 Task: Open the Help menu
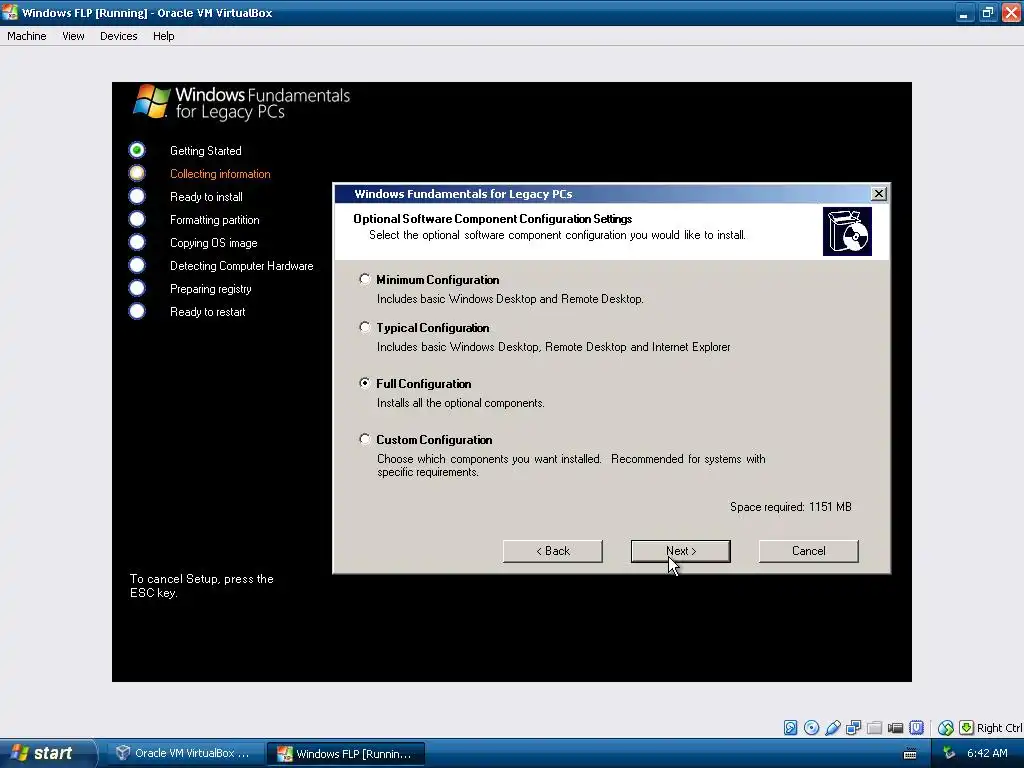coord(163,36)
